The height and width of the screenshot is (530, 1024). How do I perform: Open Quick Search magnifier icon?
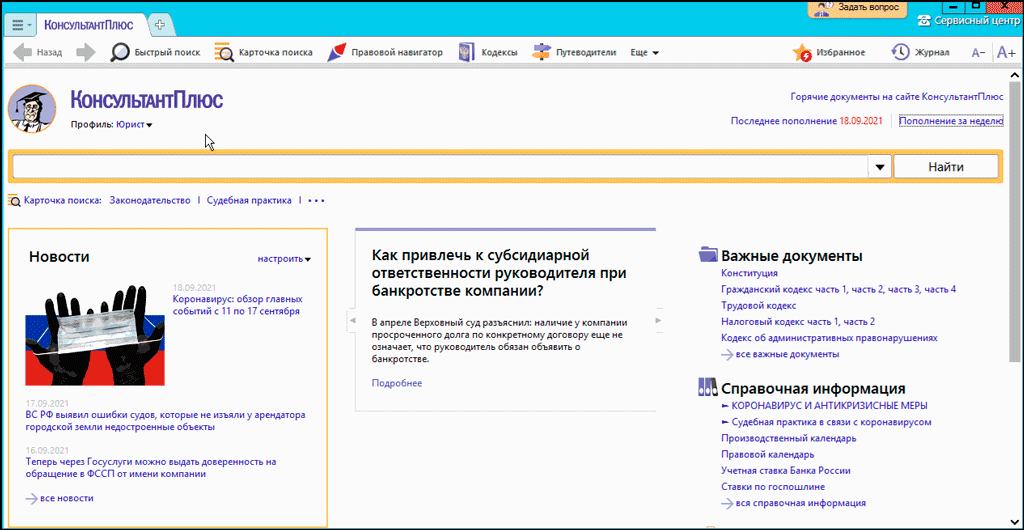[x=120, y=52]
